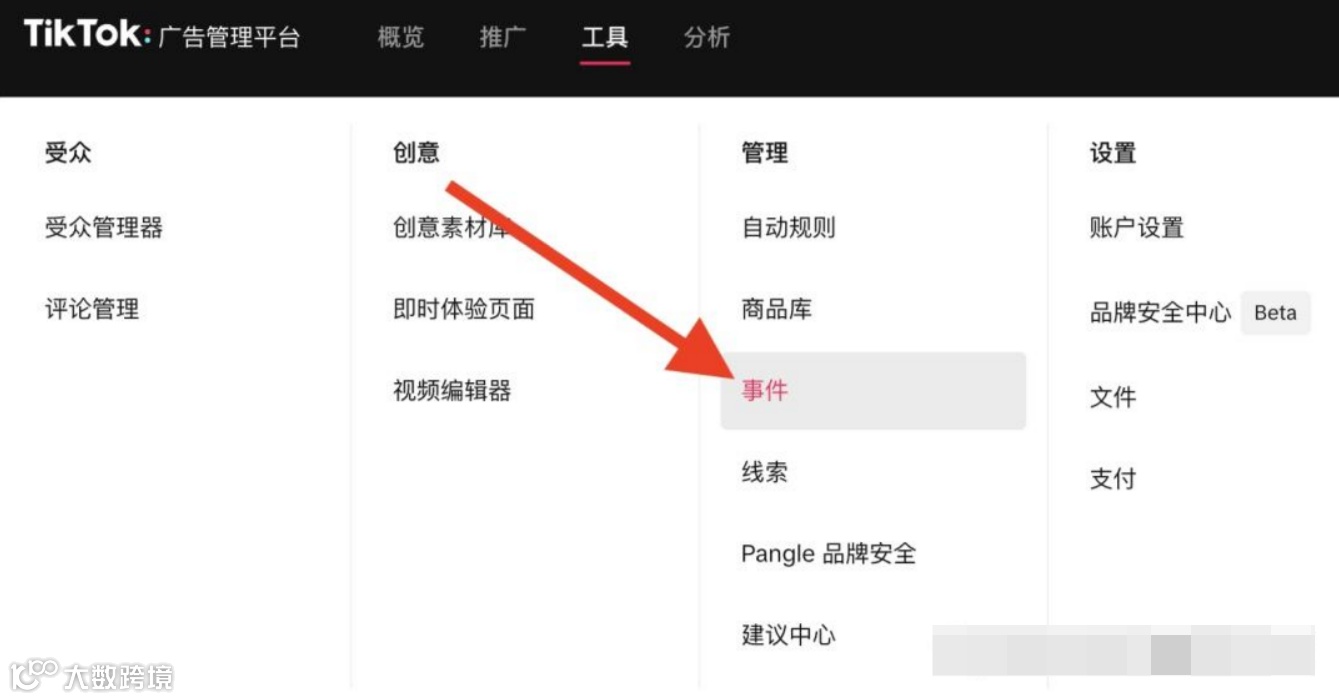Launch the 视频编辑器
This screenshot has height=700, width=1339.
[x=452, y=390]
